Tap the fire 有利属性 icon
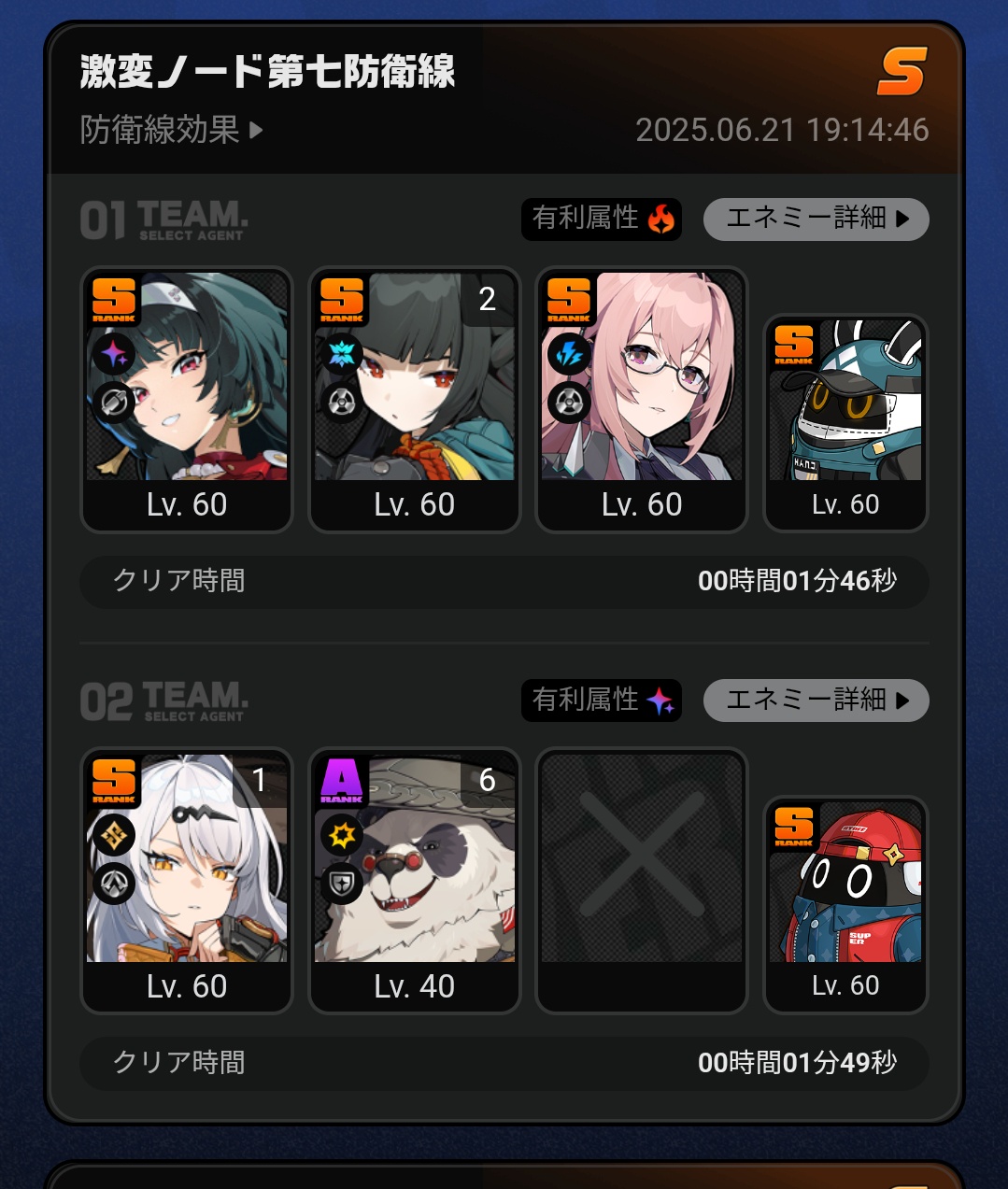1008x1189 pixels. point(661,219)
